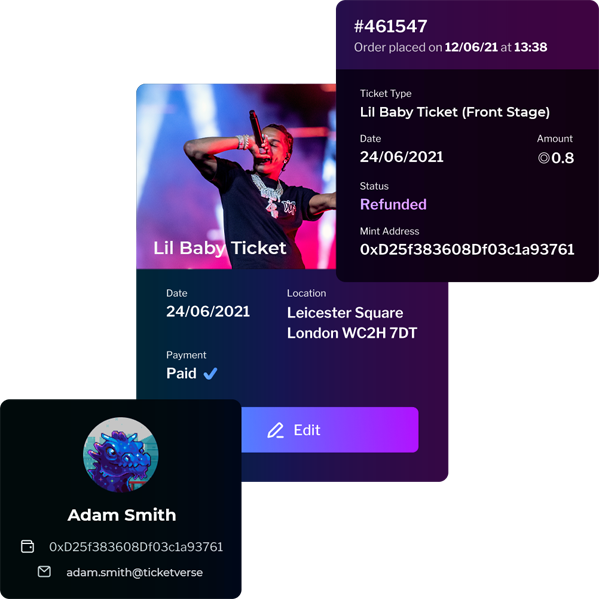Image resolution: width=600 pixels, height=600 pixels.
Task: Click the Refunded status text
Action: tap(393, 204)
